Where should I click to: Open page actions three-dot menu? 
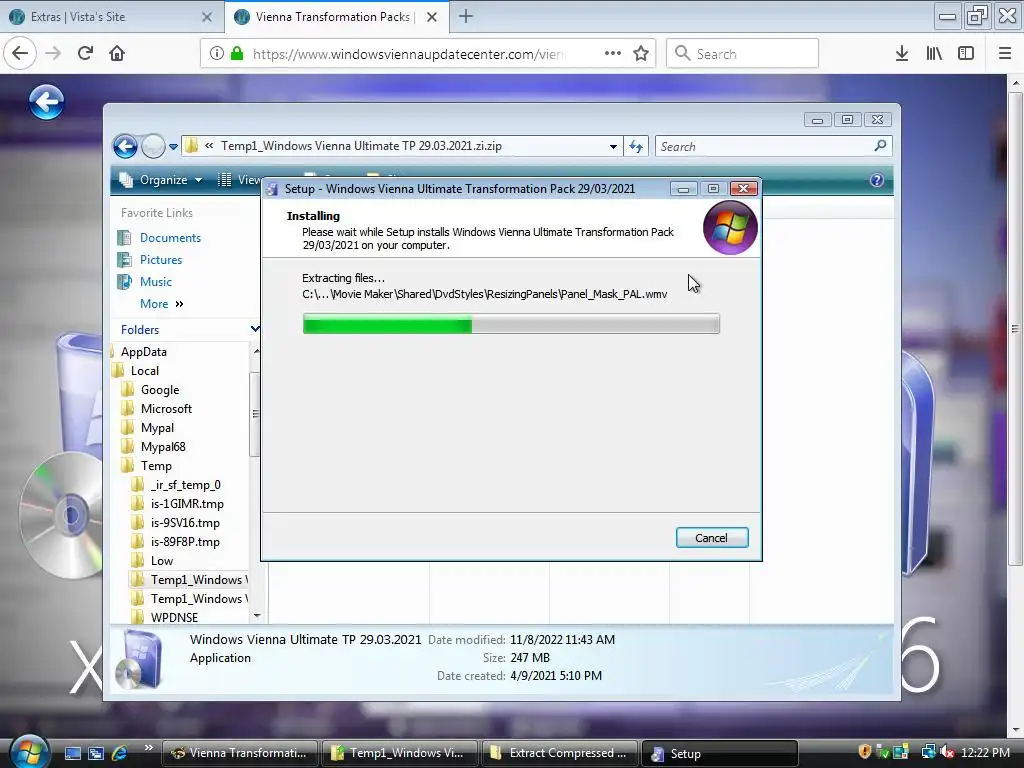[613, 53]
